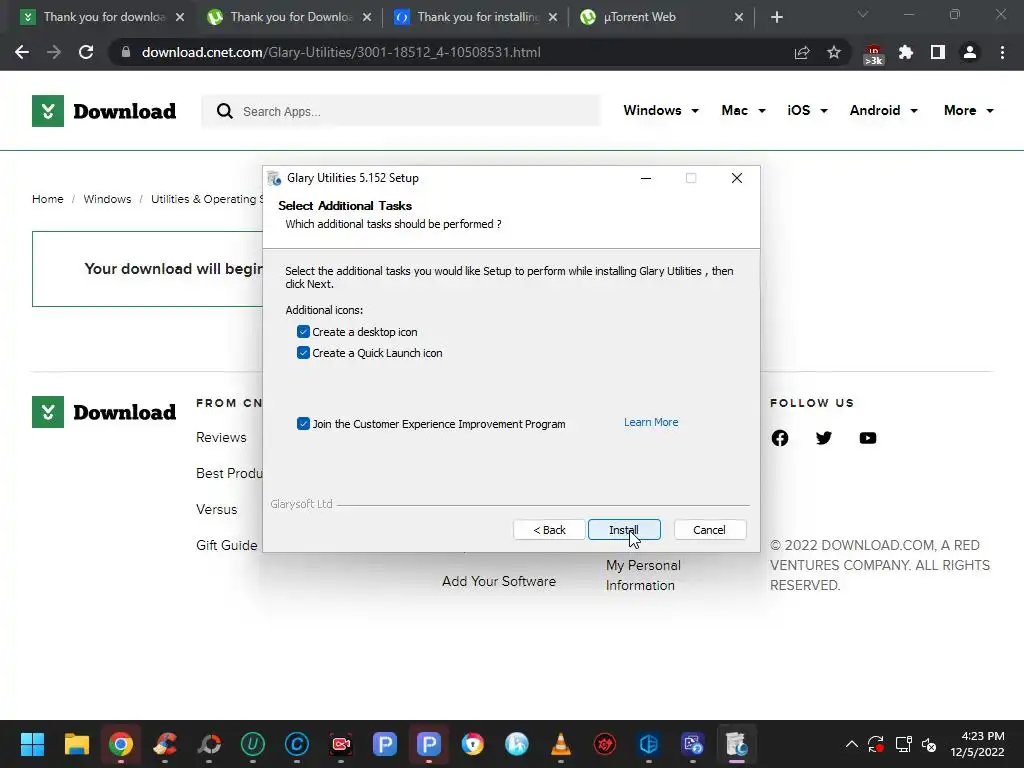Open the muted volume tray icon

click(929, 744)
